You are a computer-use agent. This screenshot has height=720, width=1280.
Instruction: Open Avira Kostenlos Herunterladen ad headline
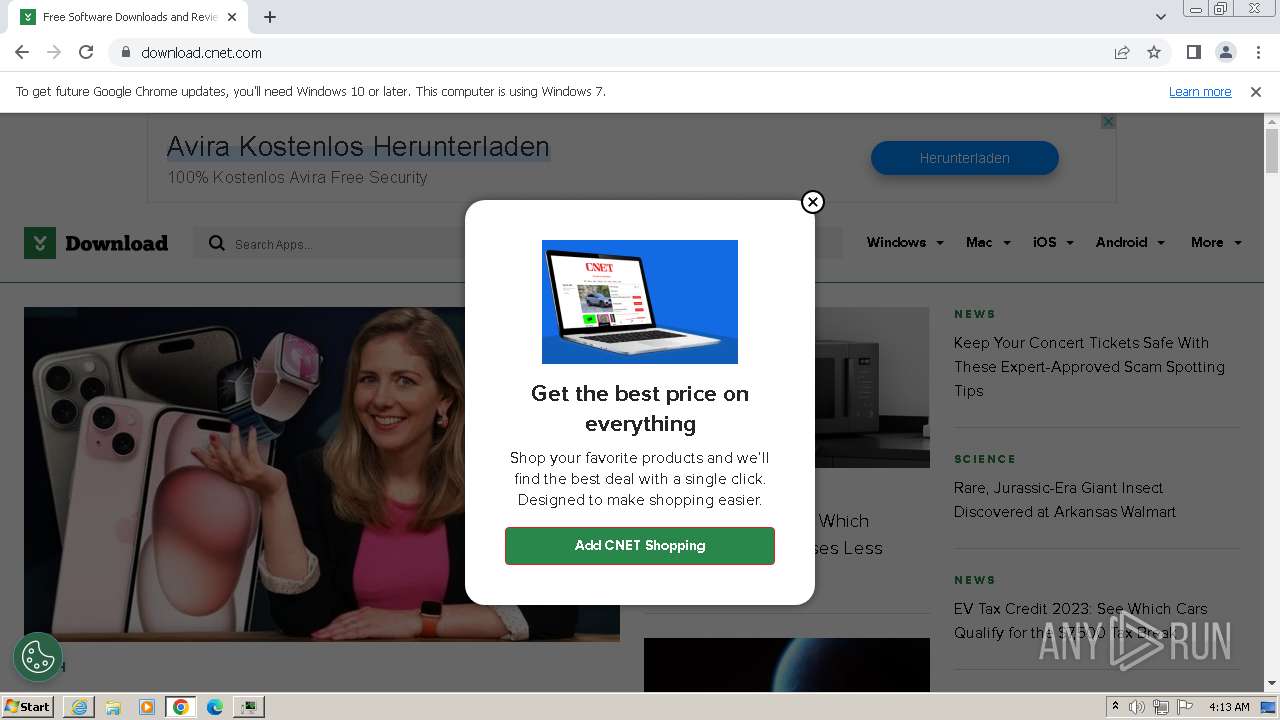coord(358,147)
